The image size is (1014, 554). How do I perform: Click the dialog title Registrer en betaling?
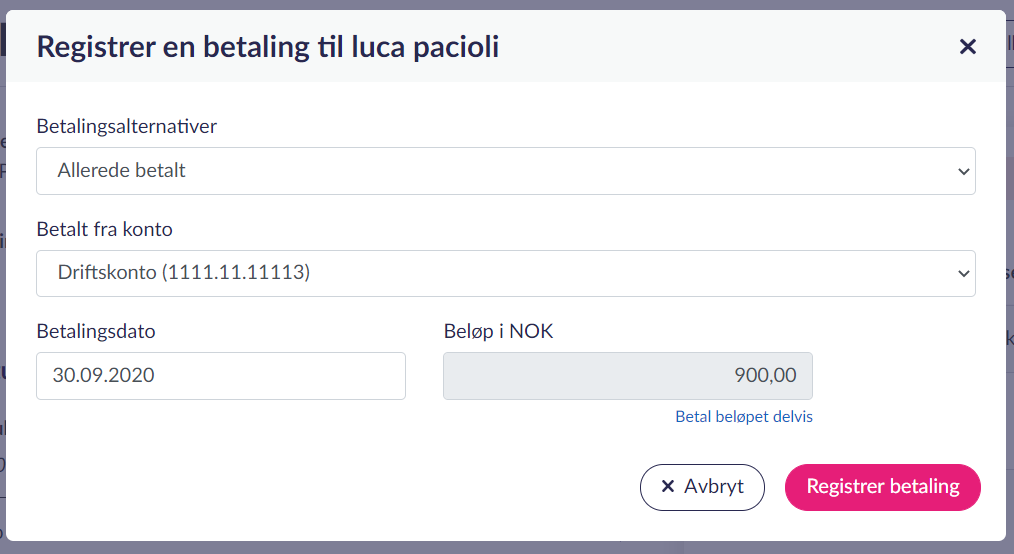pyautogui.click(x=267, y=46)
